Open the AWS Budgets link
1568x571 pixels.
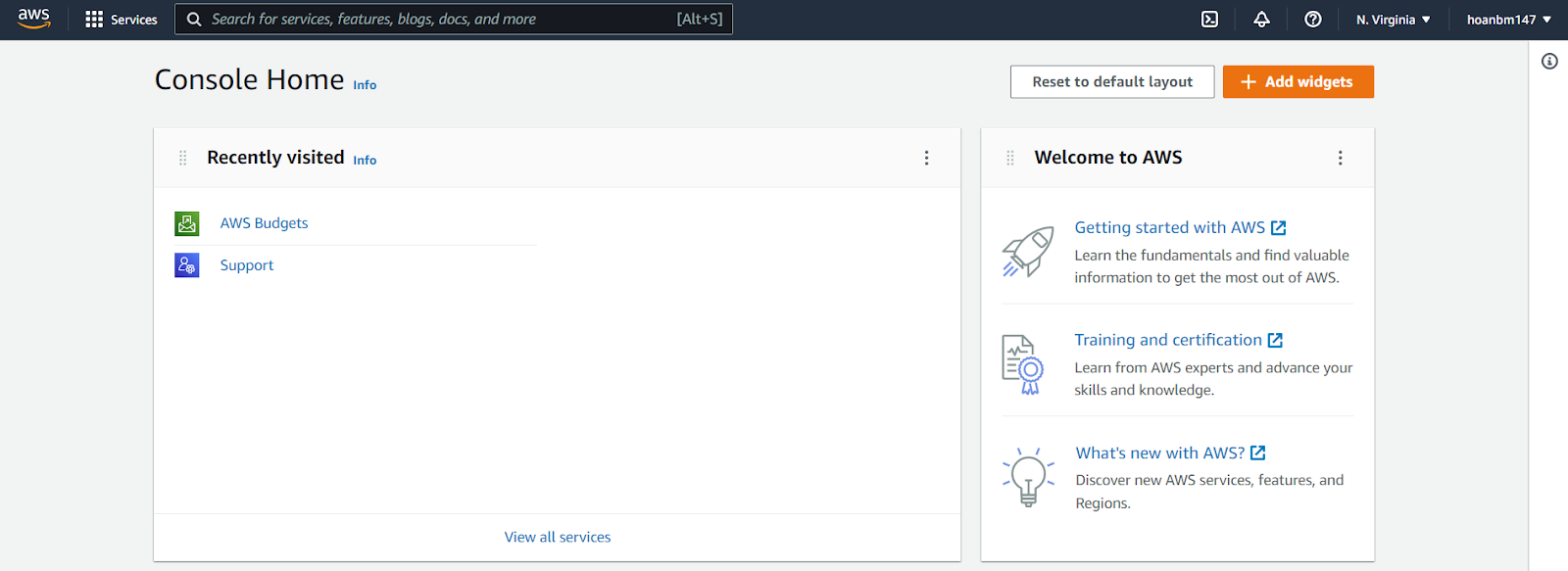[x=264, y=223]
